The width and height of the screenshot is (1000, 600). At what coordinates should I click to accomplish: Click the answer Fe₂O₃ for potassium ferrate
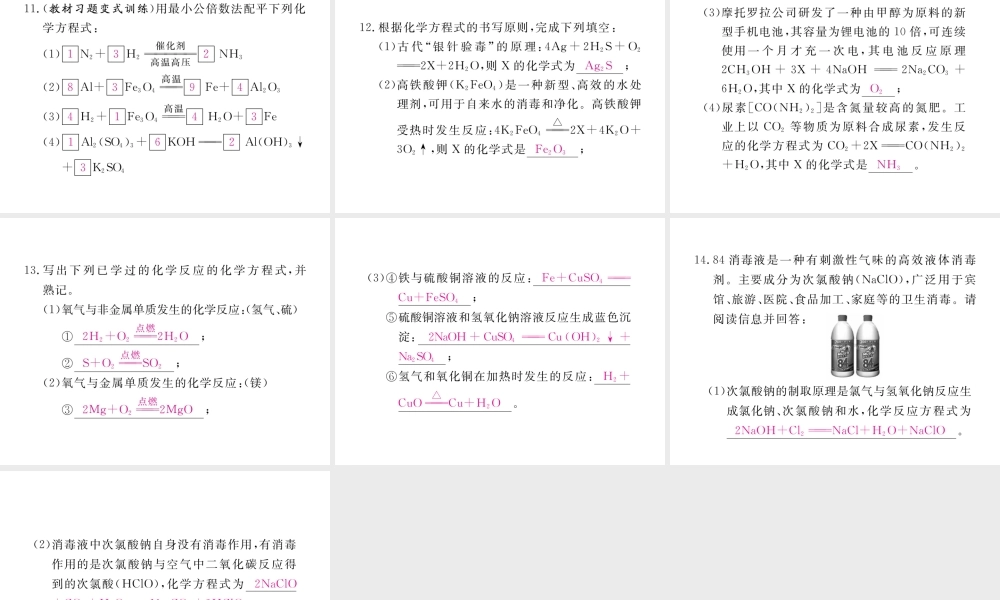click(x=550, y=149)
